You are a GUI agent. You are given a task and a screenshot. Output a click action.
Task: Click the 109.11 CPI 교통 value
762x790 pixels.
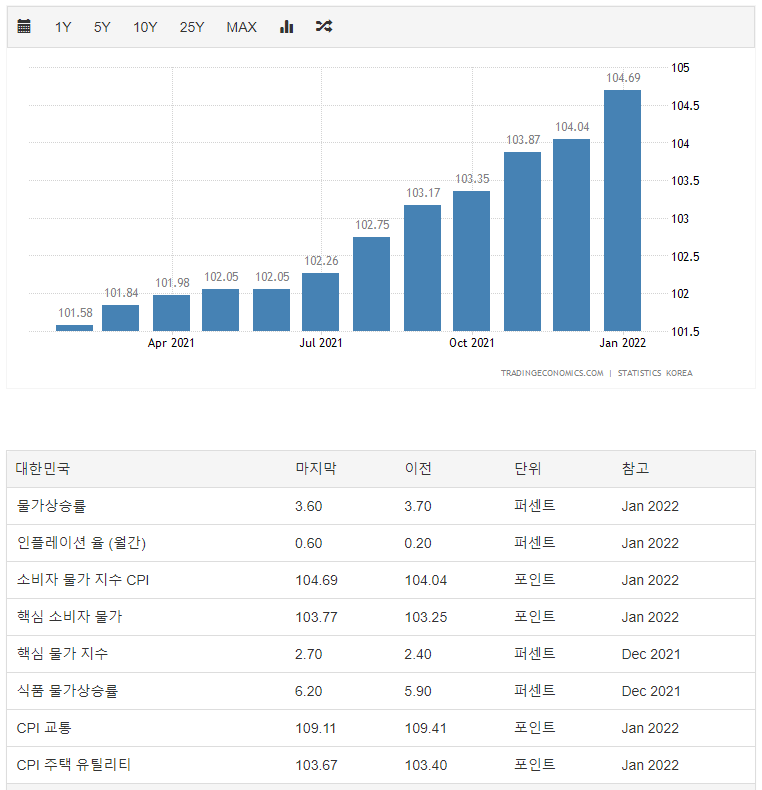(x=315, y=728)
